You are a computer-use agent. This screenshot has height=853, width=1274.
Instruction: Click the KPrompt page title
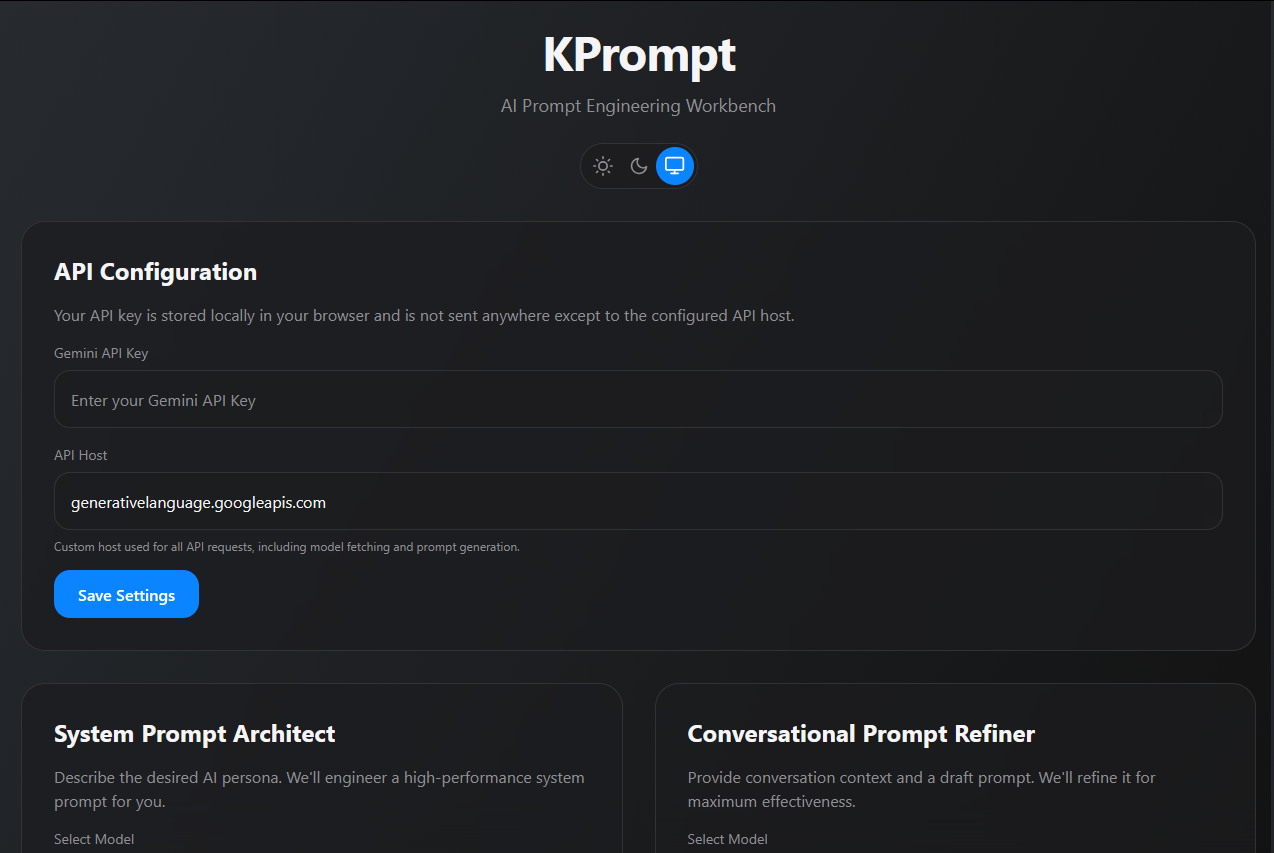pos(638,54)
